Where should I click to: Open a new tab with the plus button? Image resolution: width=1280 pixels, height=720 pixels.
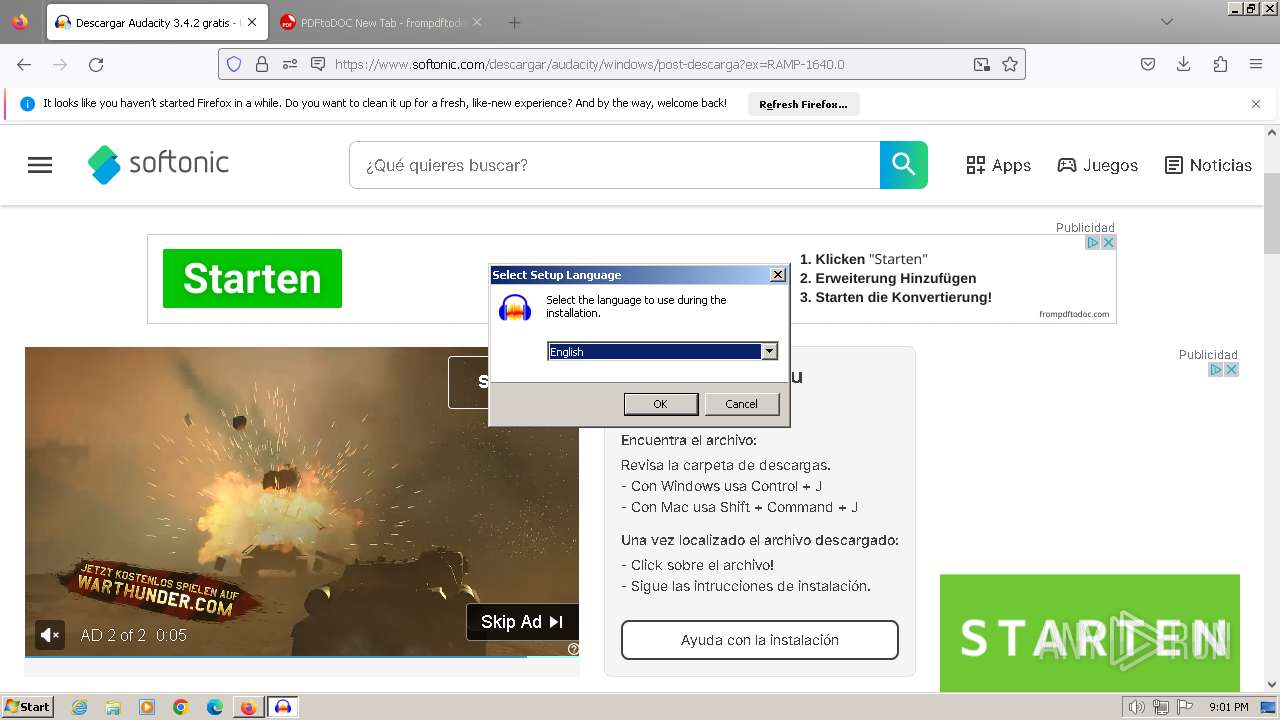(x=514, y=22)
